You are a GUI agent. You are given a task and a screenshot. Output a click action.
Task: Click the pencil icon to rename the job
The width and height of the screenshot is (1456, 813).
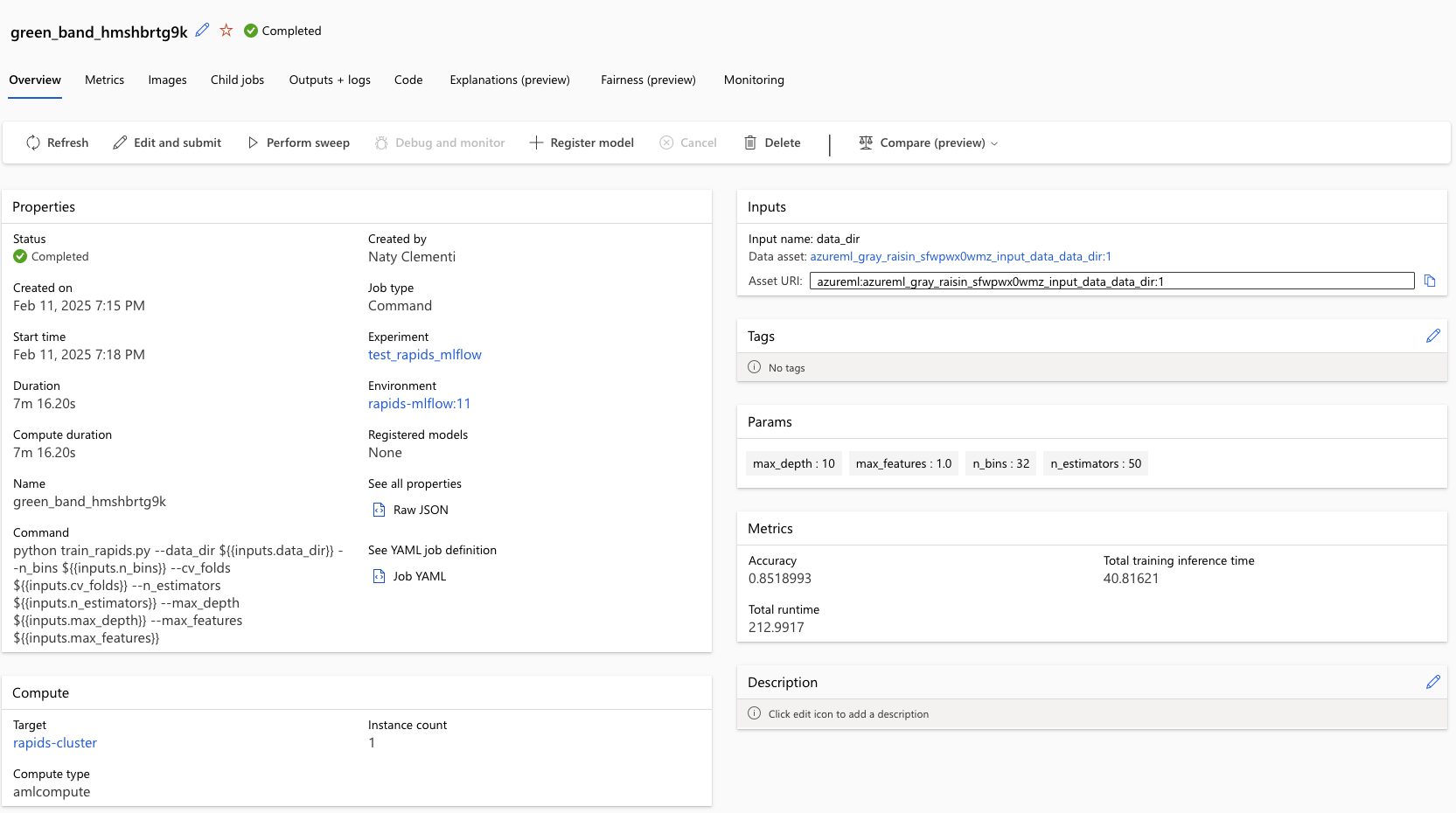pos(202,30)
